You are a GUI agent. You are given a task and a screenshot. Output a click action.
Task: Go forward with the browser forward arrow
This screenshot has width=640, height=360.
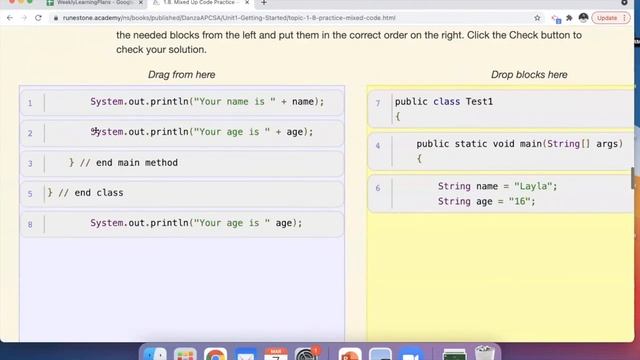point(24,18)
